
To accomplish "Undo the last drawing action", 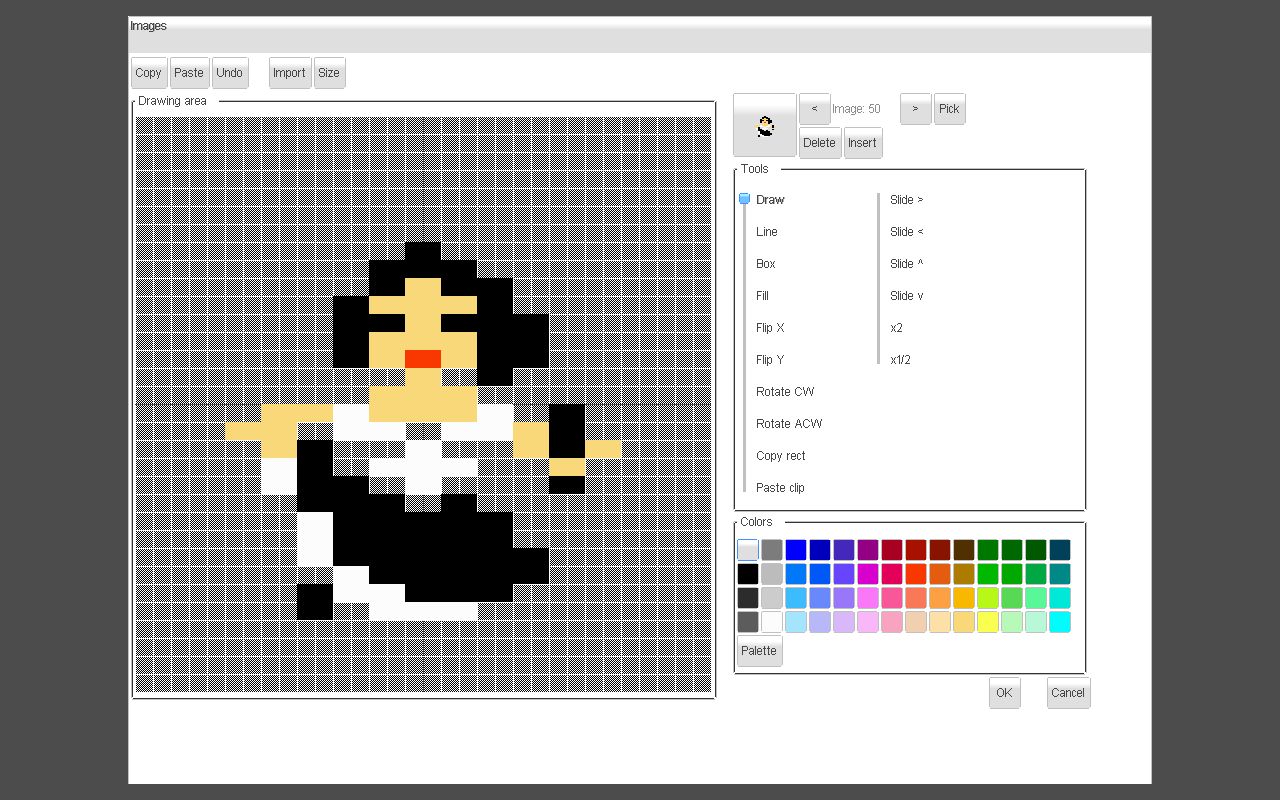I will 230,73.
